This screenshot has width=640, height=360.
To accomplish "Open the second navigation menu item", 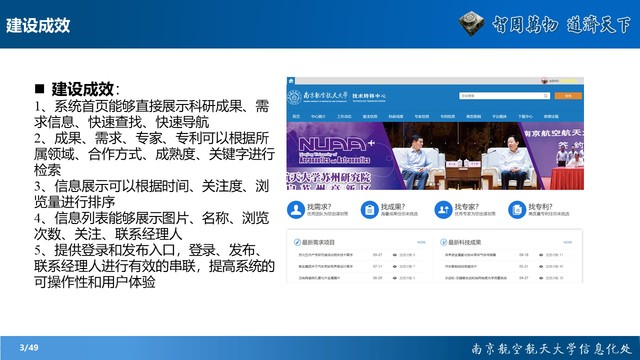I will click(x=318, y=117).
